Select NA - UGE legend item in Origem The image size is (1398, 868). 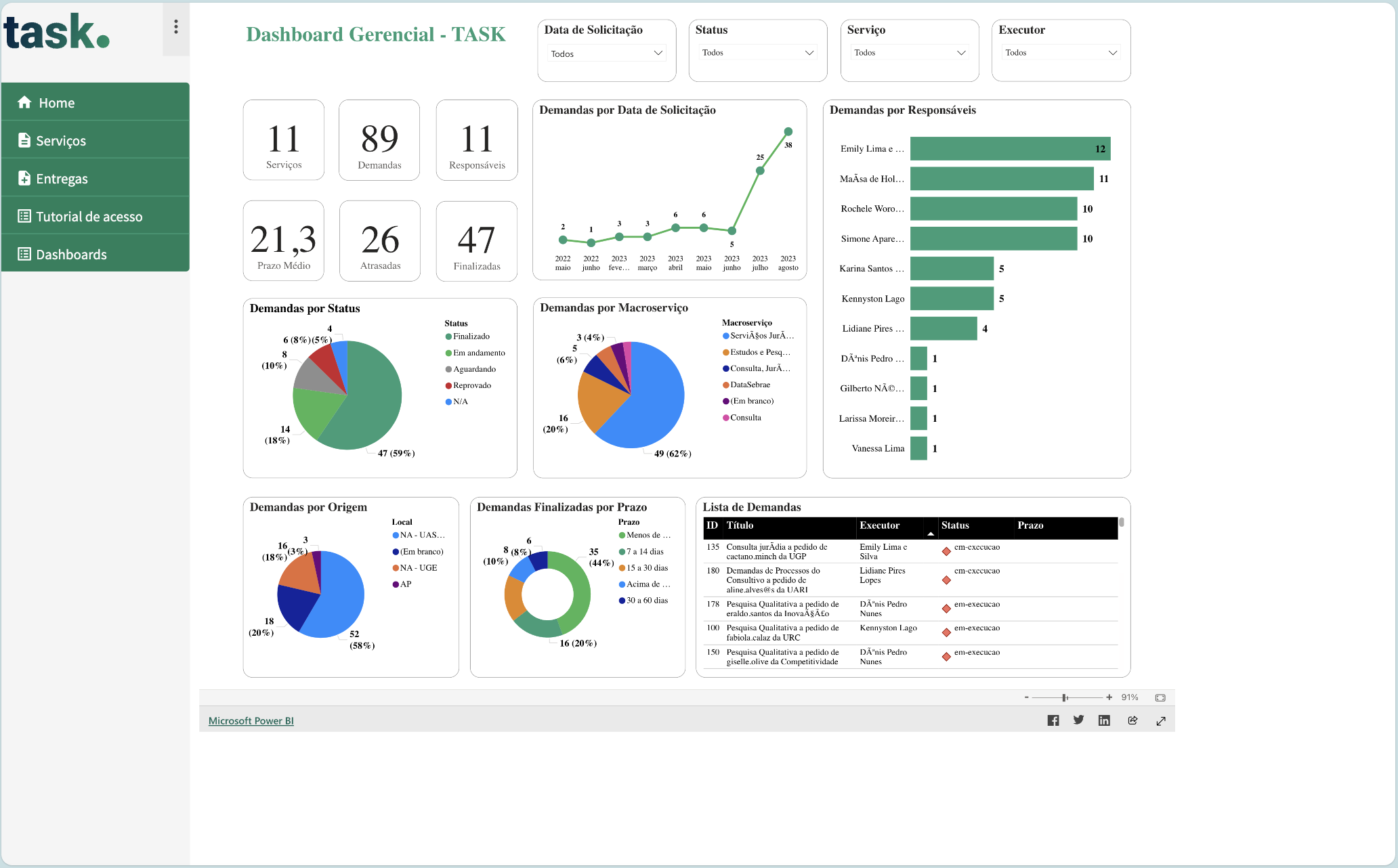[415, 568]
